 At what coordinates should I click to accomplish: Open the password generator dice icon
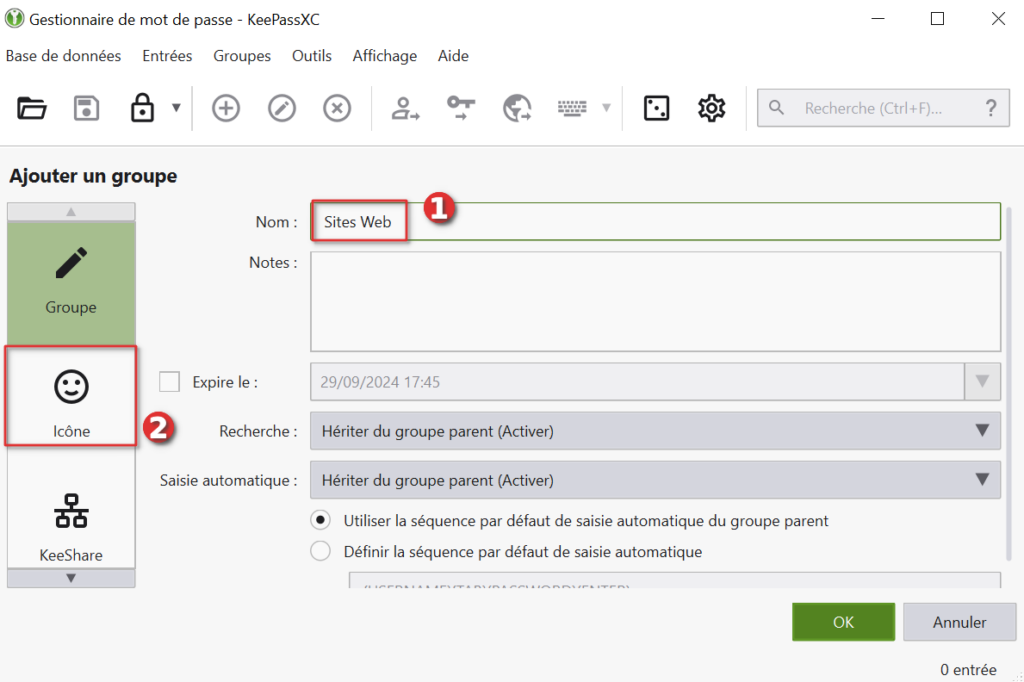(656, 108)
